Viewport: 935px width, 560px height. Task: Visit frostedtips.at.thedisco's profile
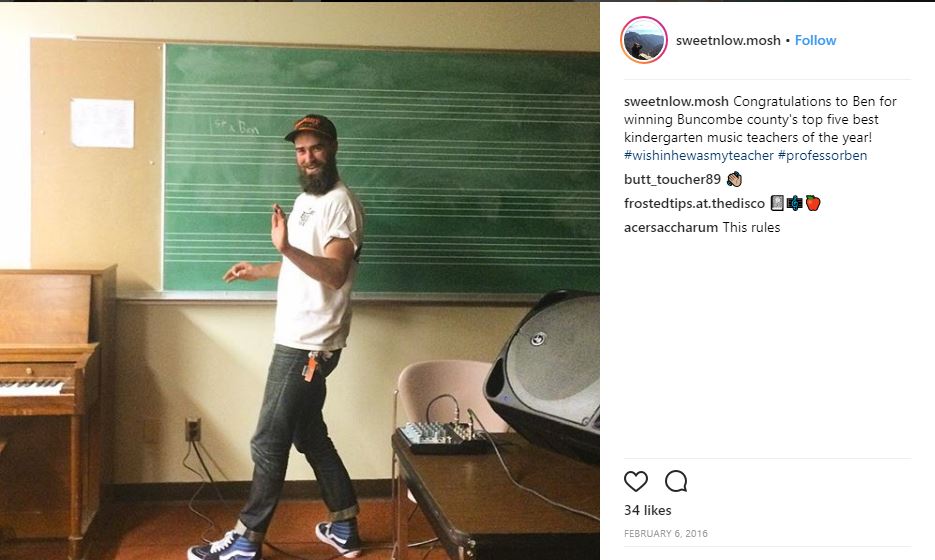[694, 203]
